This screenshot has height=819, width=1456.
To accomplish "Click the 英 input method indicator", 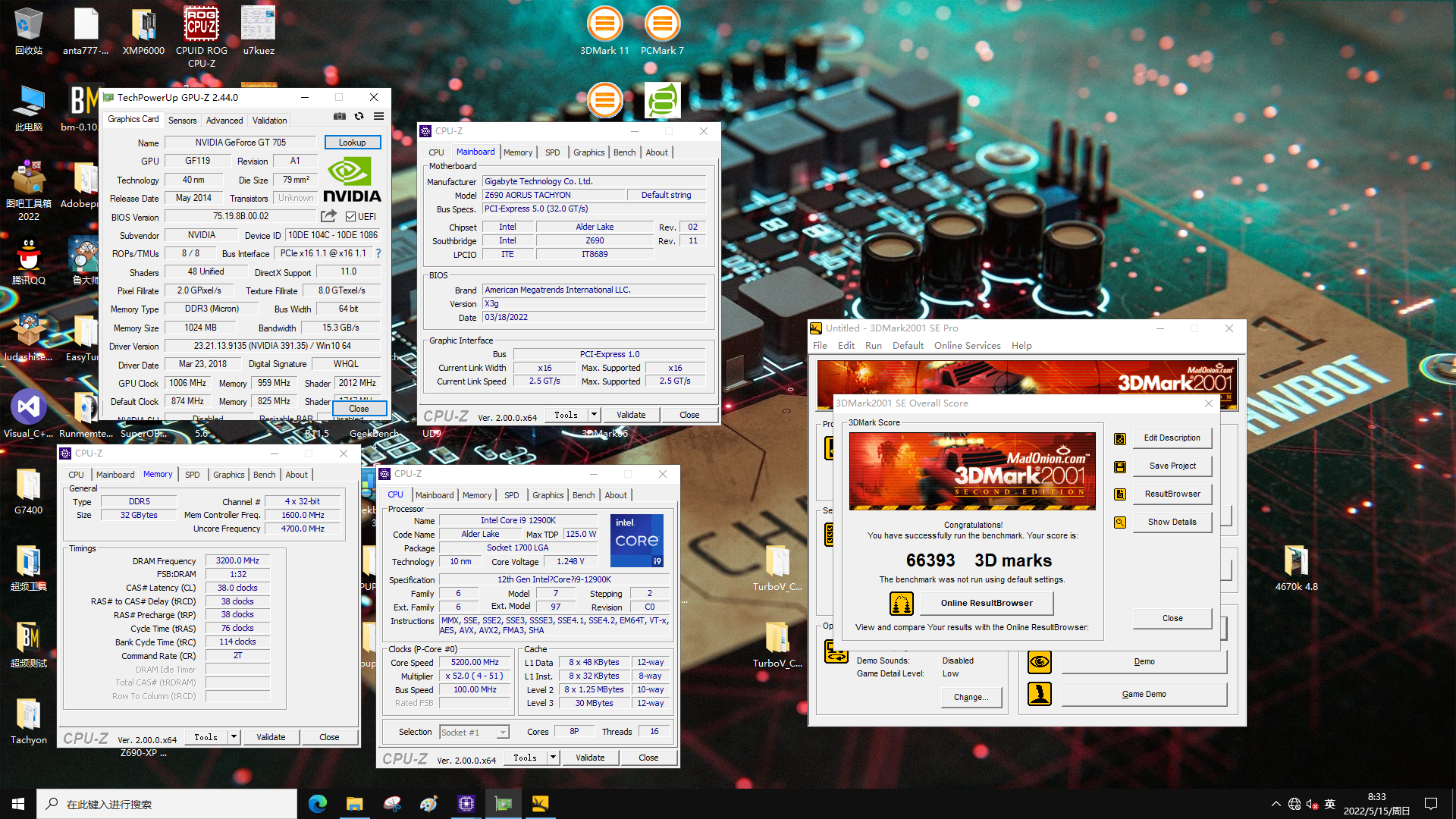I will [x=1329, y=804].
